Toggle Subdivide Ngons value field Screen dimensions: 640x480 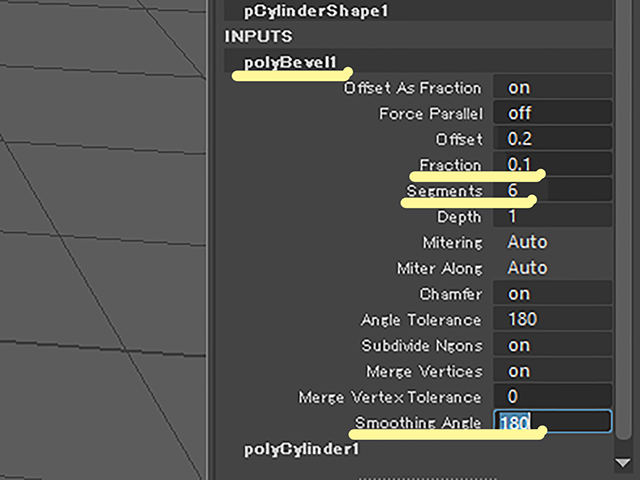(x=552, y=345)
